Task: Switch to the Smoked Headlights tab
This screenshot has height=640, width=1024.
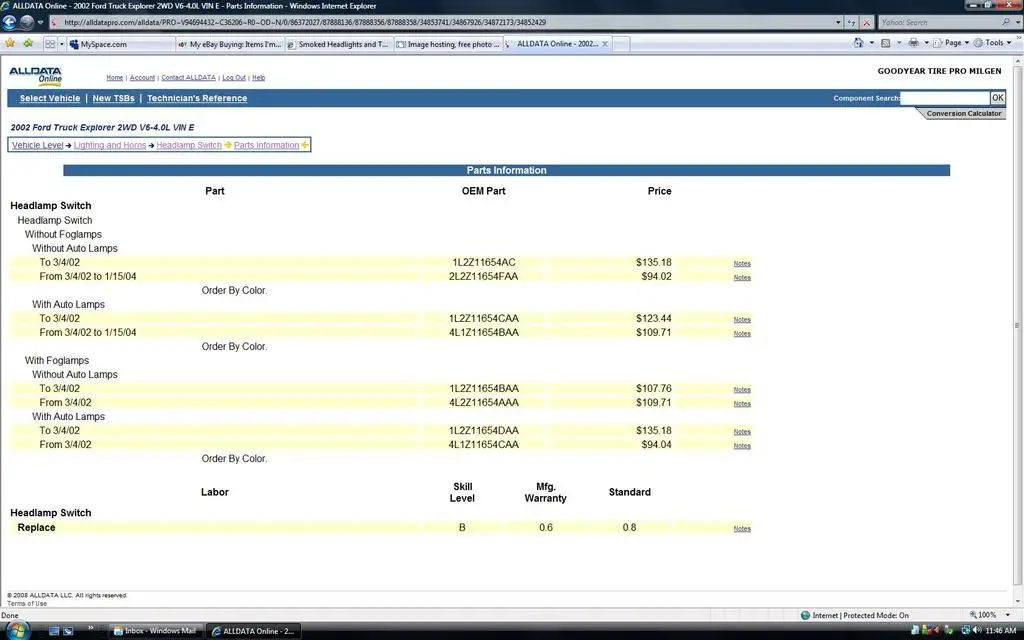Action: 339,44
